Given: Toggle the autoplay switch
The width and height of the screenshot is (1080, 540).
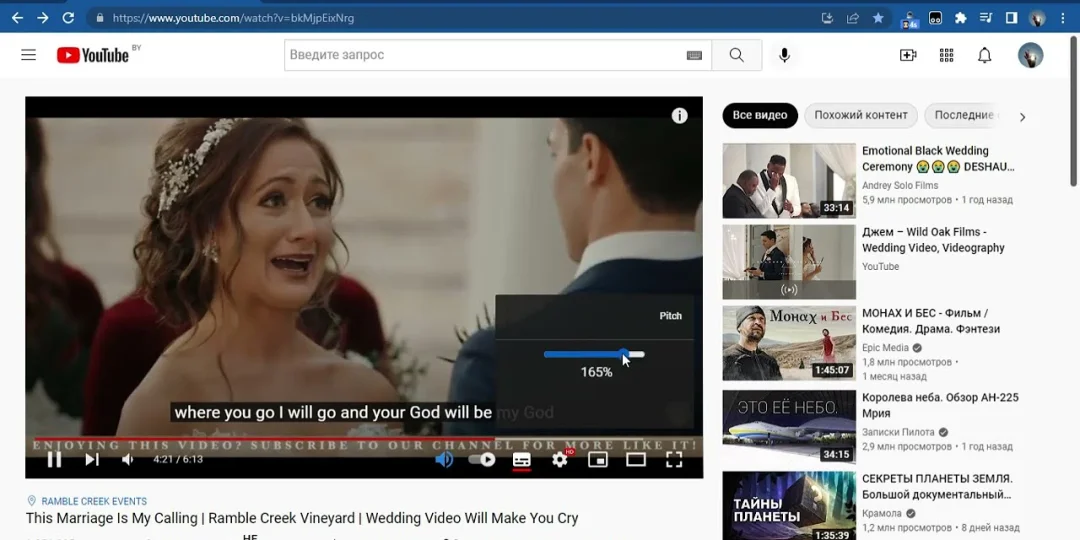Looking at the screenshot, I should click(x=482, y=459).
